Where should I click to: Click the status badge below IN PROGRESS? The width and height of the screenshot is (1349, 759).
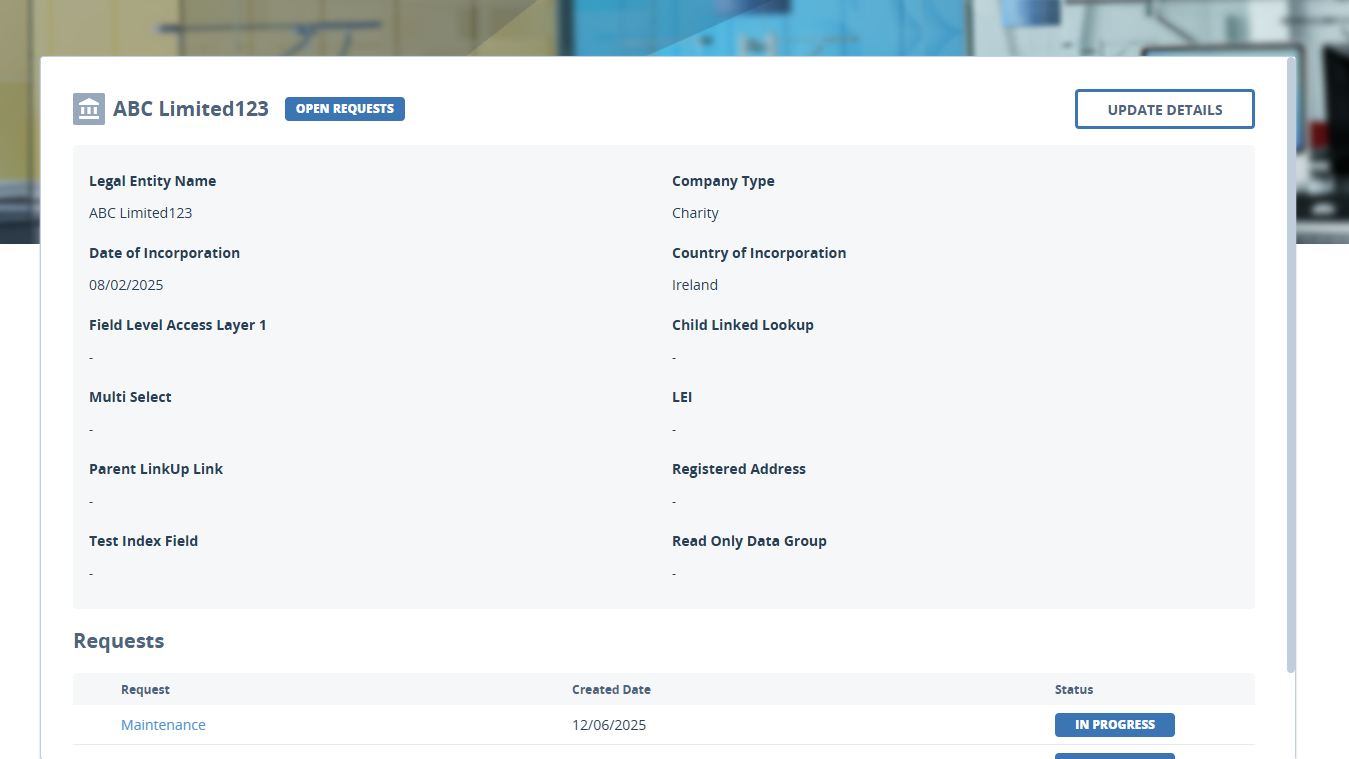1114,757
